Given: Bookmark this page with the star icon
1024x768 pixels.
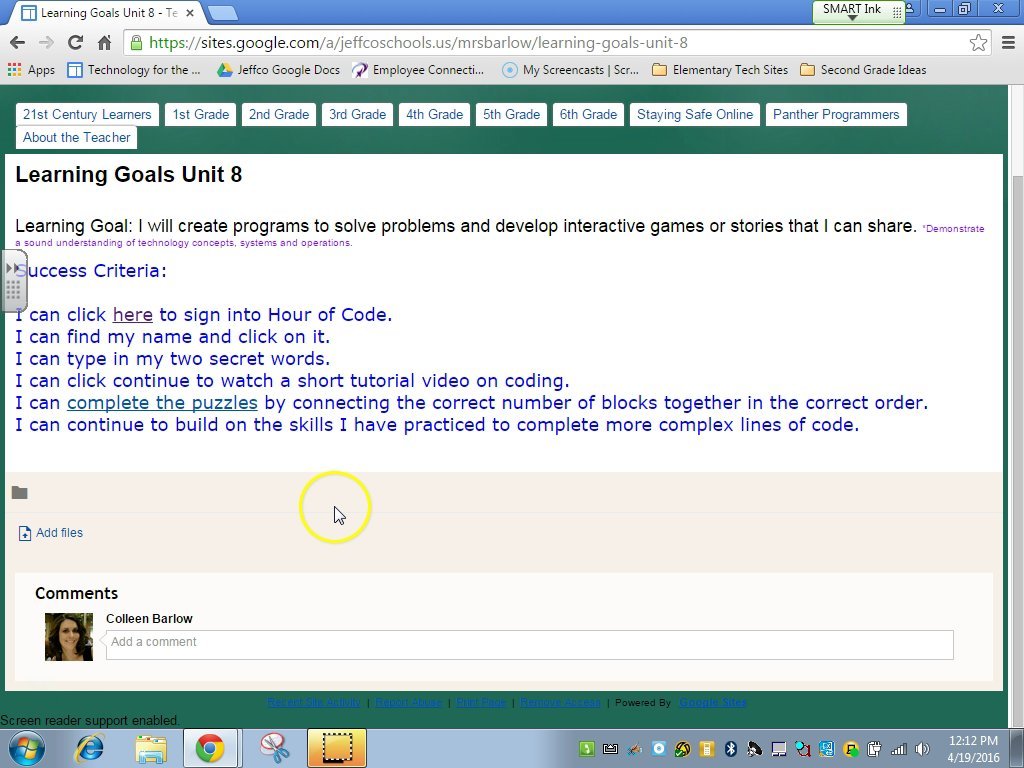Looking at the screenshot, I should click(978, 43).
